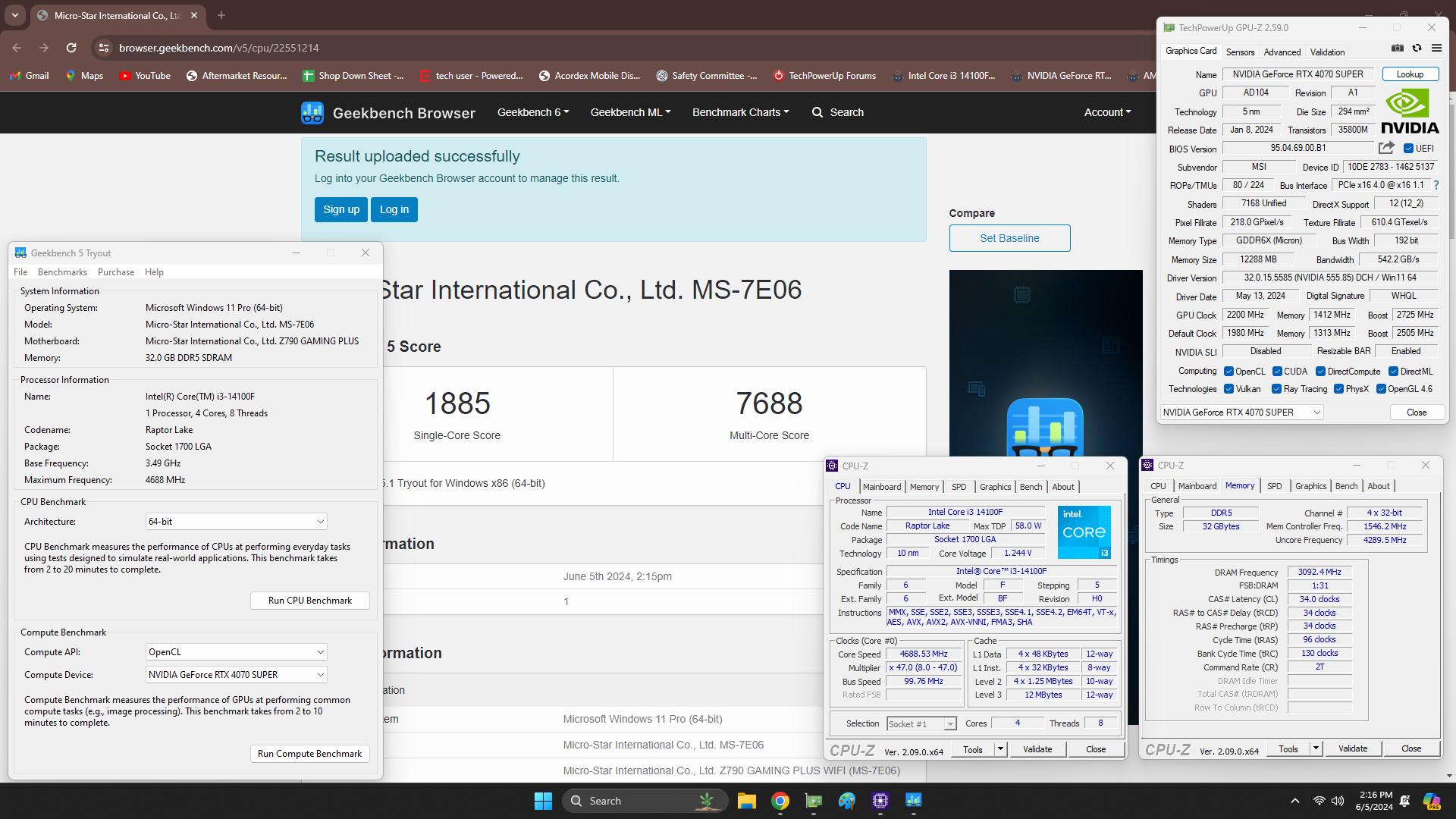
Task: Click the Bus Interface question mark icon
Action: tap(1436, 185)
